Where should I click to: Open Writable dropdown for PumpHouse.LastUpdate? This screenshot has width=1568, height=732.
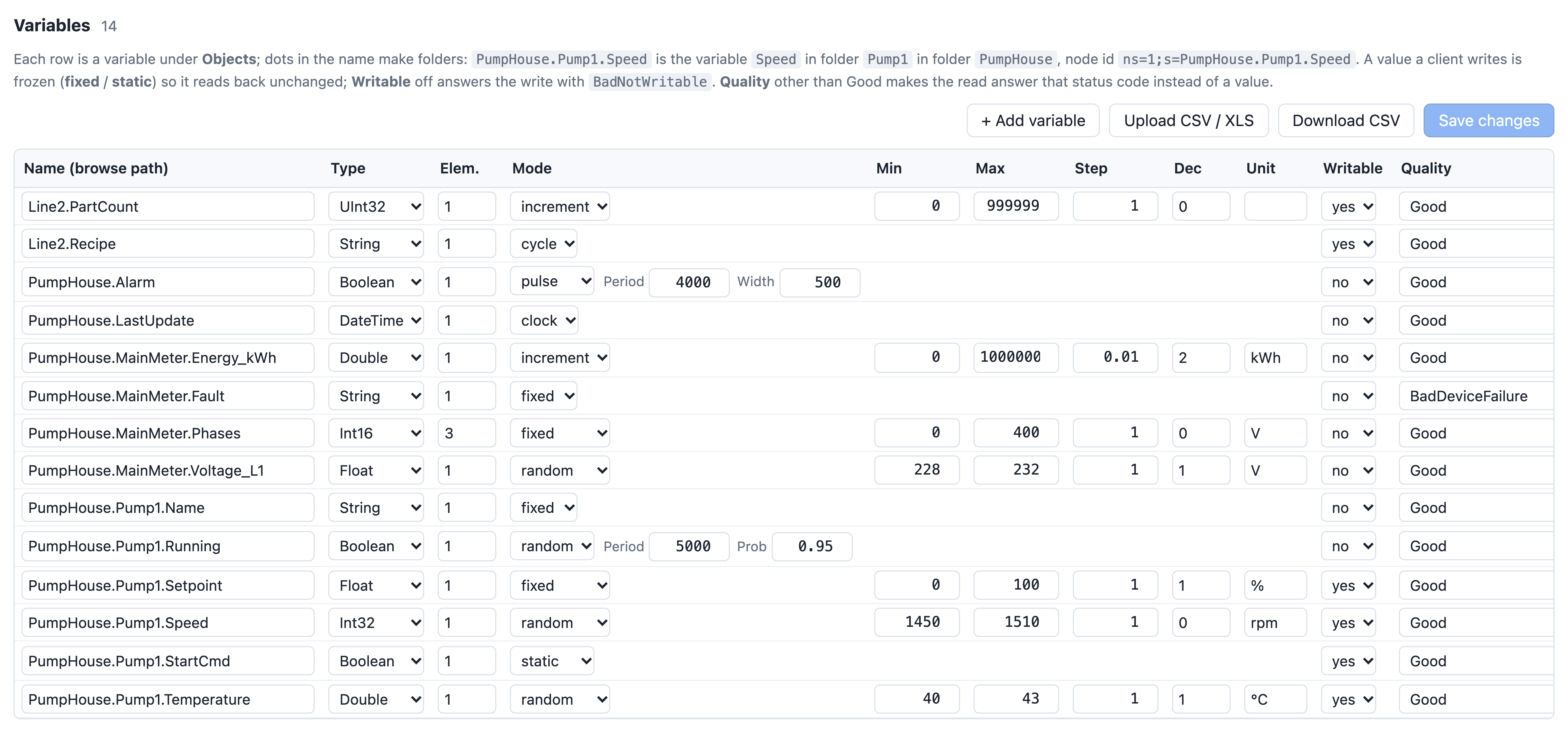(x=1348, y=321)
